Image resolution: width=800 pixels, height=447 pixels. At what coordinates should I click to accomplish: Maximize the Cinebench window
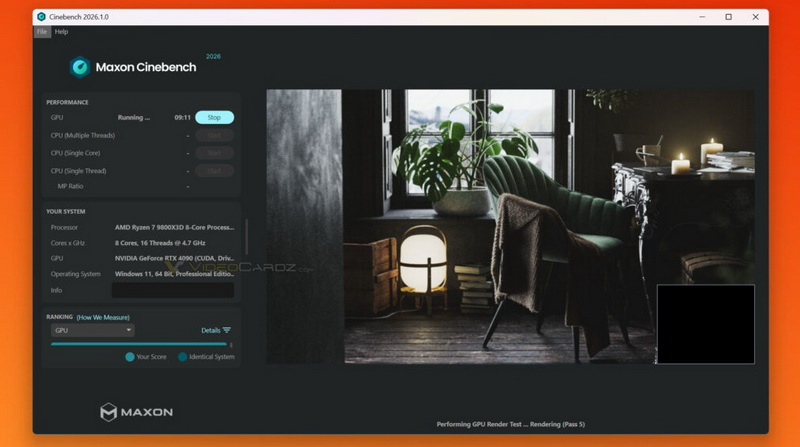pyautogui.click(x=727, y=16)
